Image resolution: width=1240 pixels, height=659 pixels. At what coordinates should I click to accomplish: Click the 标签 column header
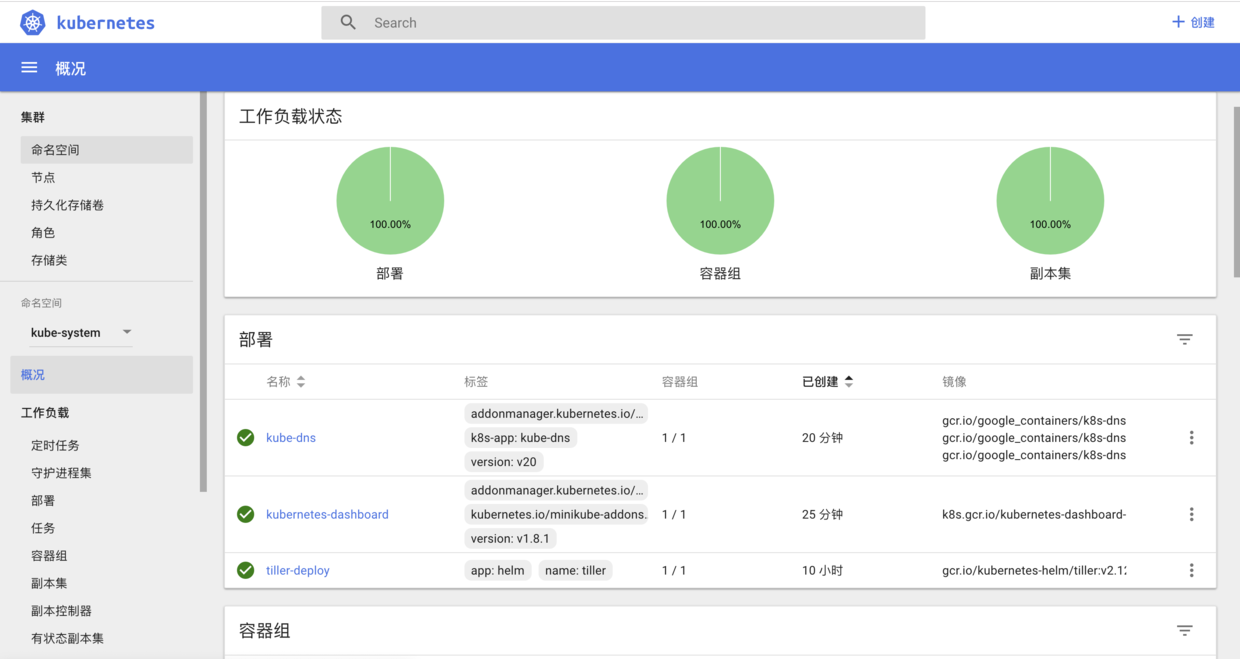click(476, 382)
